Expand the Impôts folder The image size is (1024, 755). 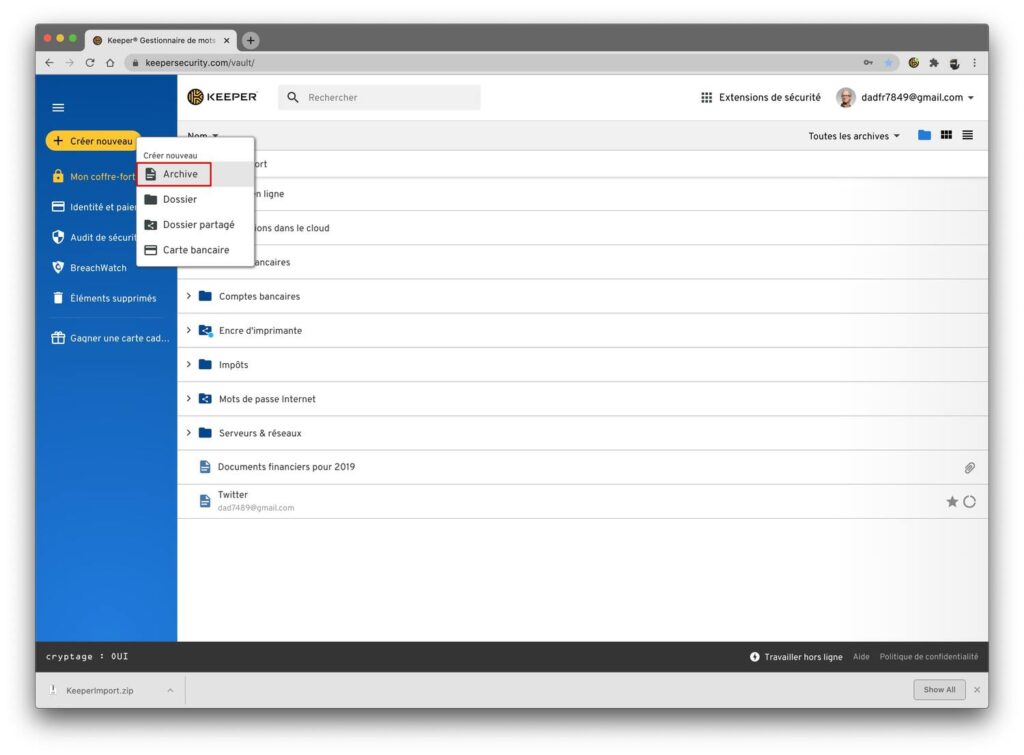click(189, 365)
